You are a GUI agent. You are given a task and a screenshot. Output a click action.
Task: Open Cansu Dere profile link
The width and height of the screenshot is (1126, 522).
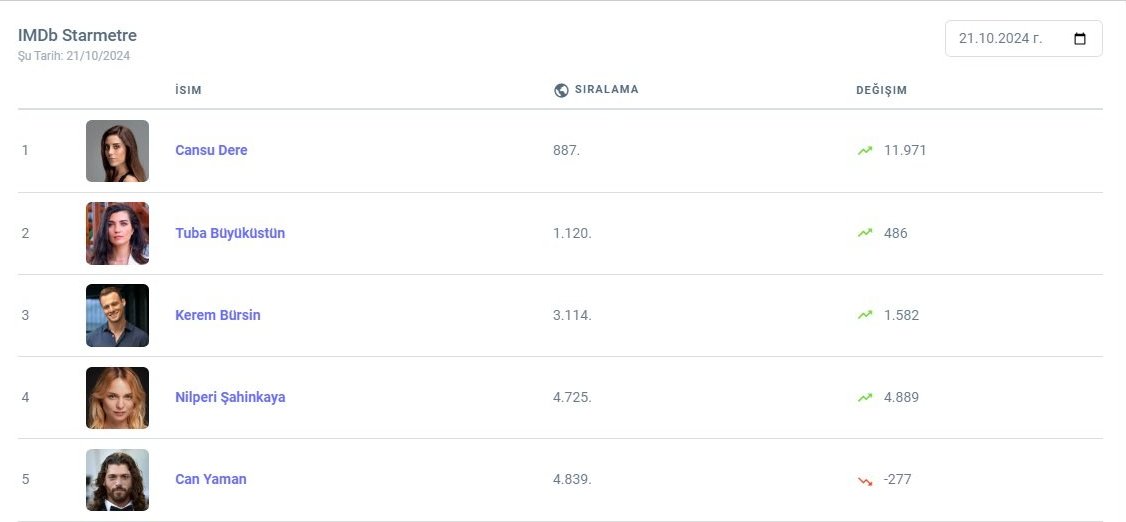coord(211,150)
